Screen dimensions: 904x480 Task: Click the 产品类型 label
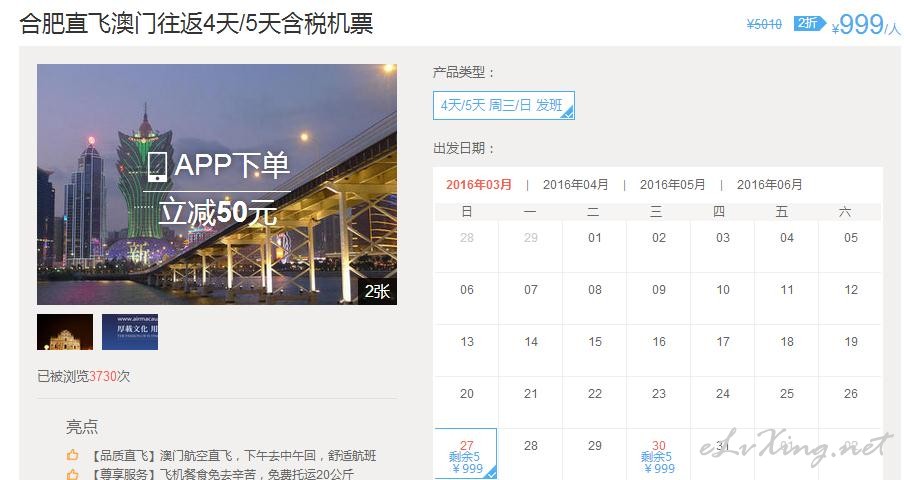[464, 73]
